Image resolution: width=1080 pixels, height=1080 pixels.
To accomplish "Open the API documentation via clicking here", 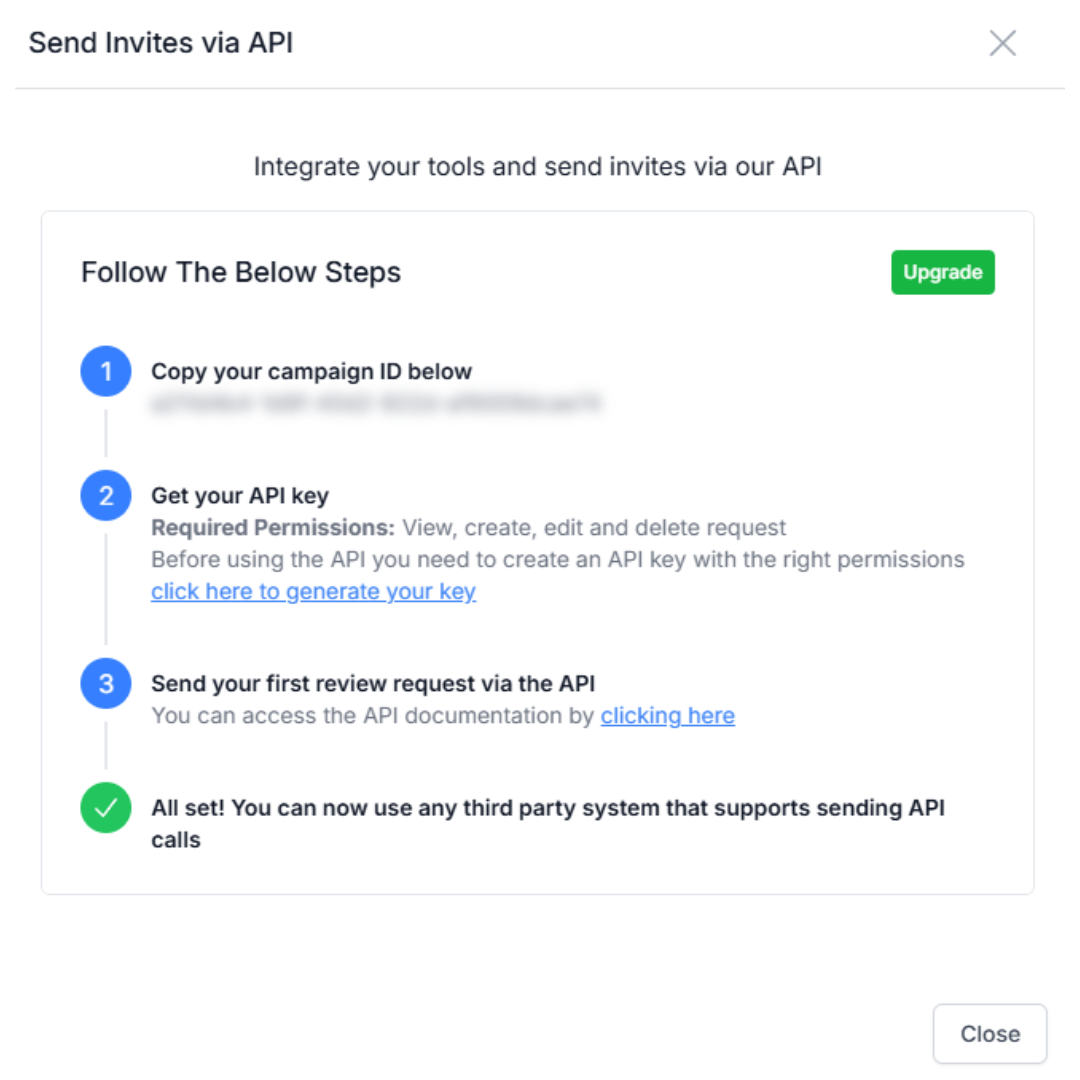I will (x=667, y=715).
